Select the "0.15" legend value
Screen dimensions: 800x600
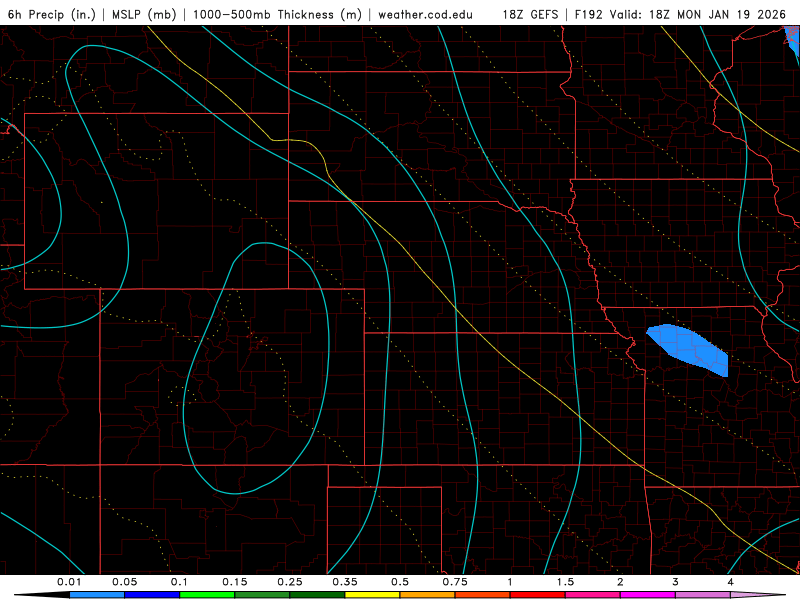(235, 582)
